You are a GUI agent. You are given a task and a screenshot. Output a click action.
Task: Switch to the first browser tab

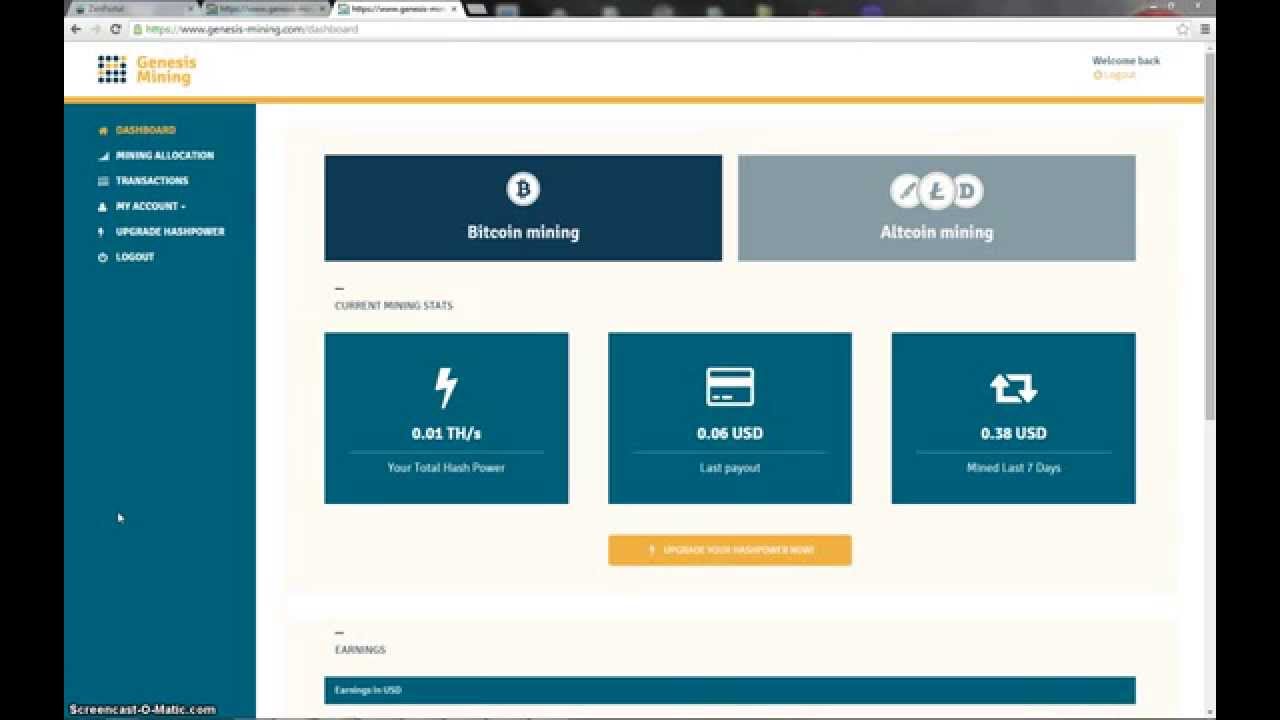[134, 9]
